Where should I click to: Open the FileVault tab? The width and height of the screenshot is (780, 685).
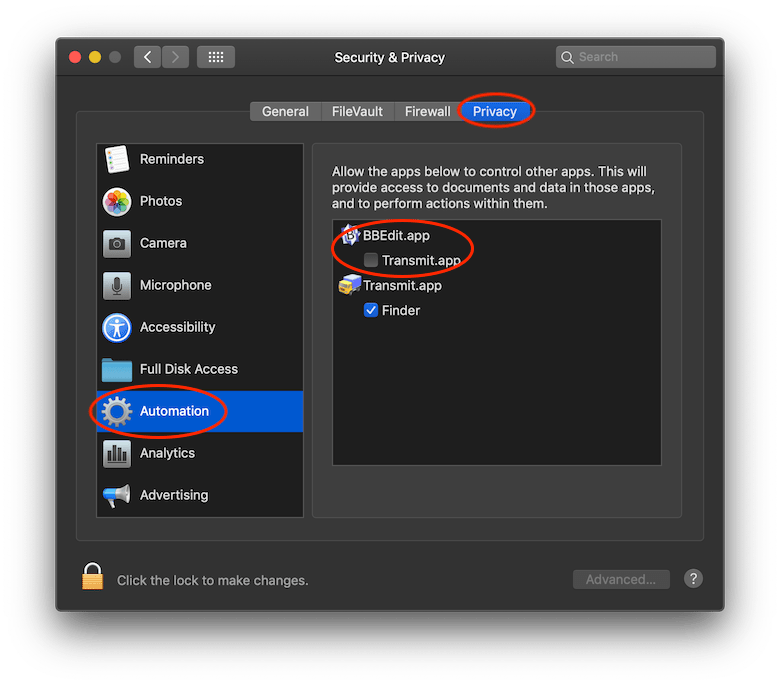[x=357, y=112]
